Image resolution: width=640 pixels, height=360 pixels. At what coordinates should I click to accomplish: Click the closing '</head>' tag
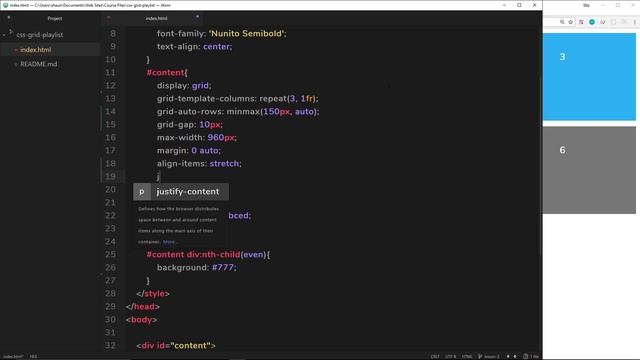pos(142,307)
